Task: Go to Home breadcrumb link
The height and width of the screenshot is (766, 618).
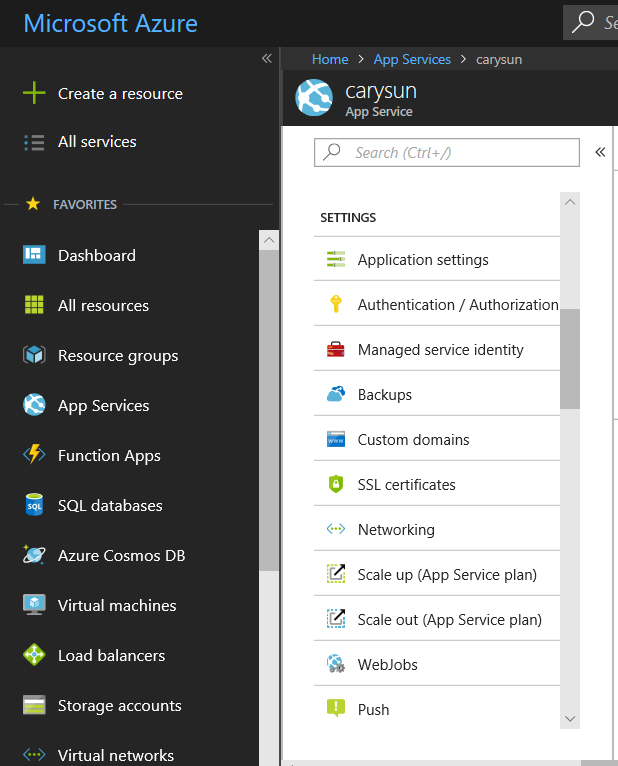Action: [x=330, y=59]
